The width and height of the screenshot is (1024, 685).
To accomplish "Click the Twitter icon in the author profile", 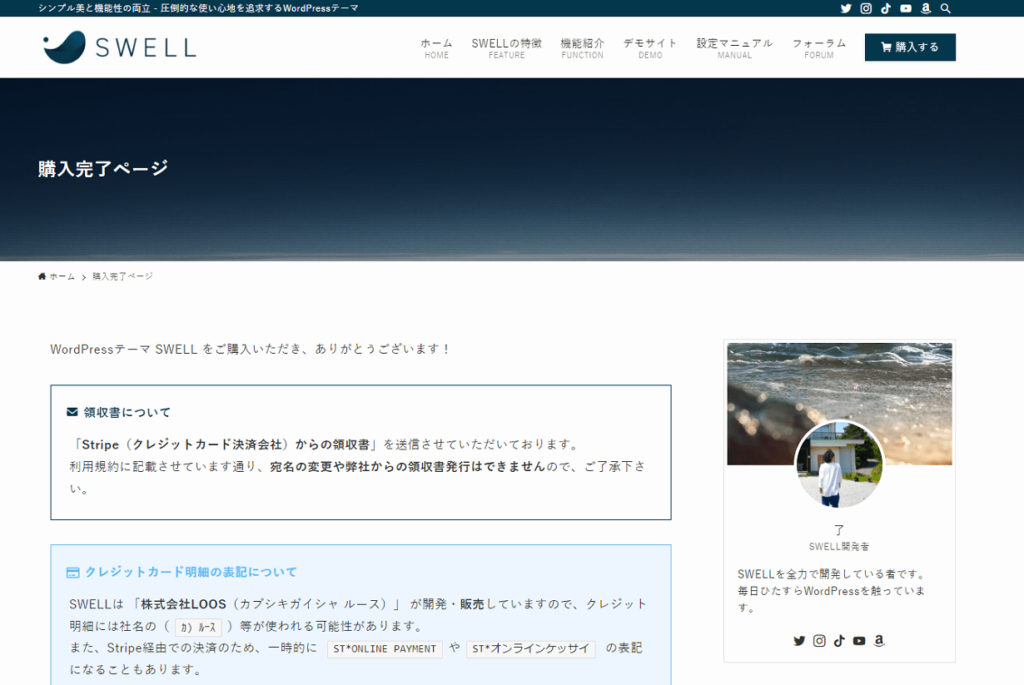I will 799,640.
